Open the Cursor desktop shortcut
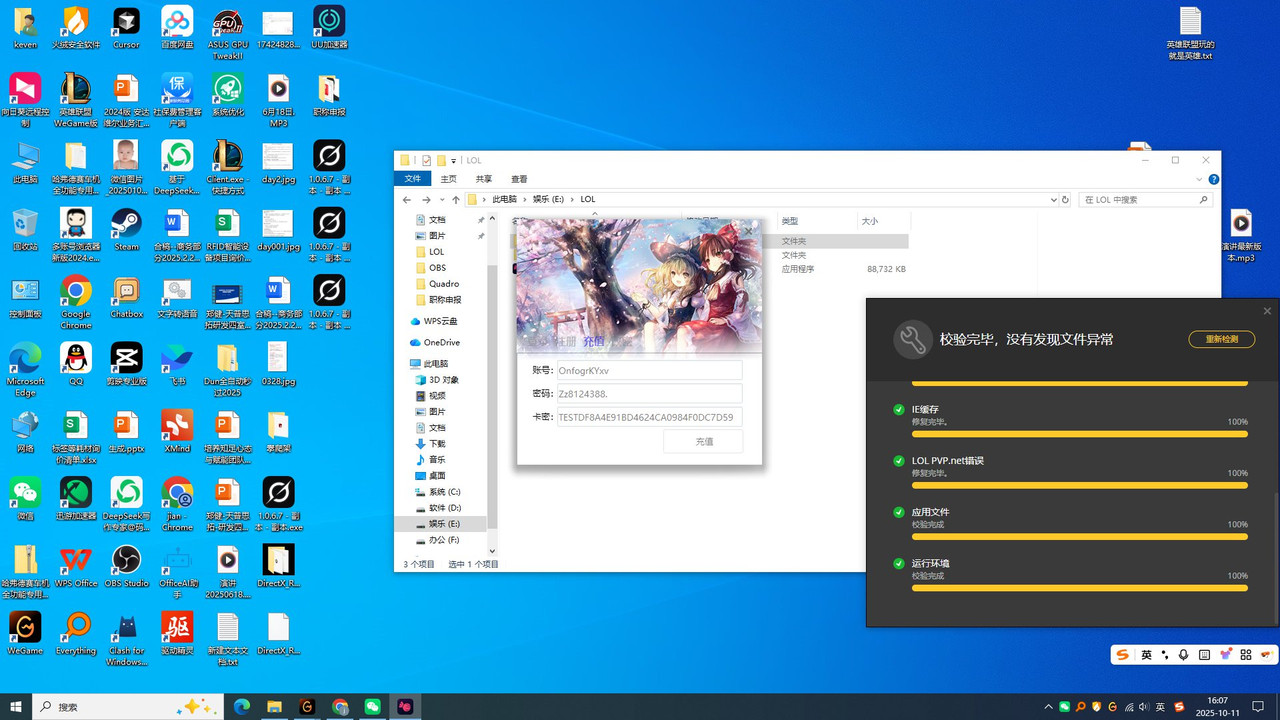This screenshot has height=720, width=1280. click(x=126, y=28)
